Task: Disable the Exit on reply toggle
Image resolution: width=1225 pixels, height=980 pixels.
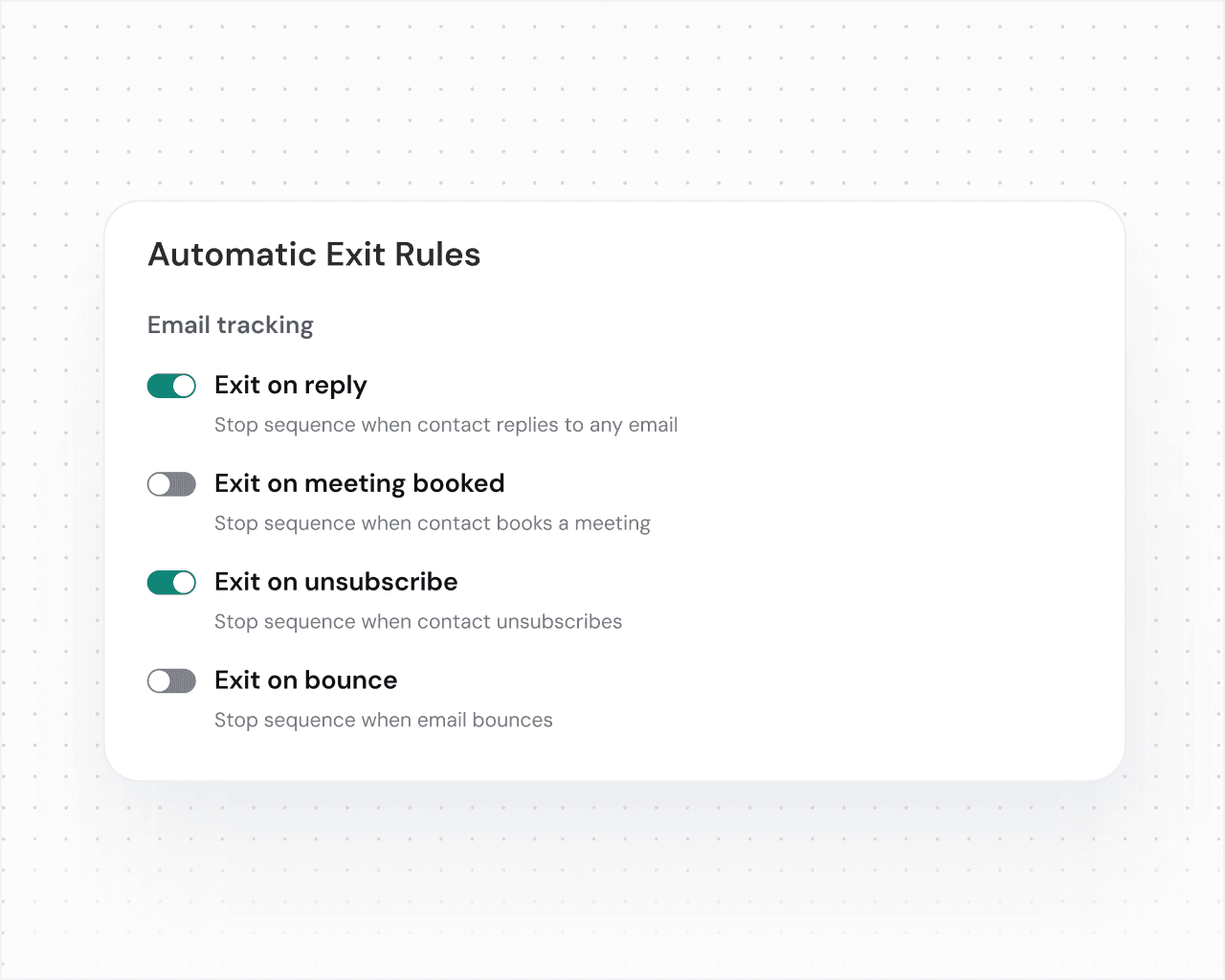Action: pos(171,386)
